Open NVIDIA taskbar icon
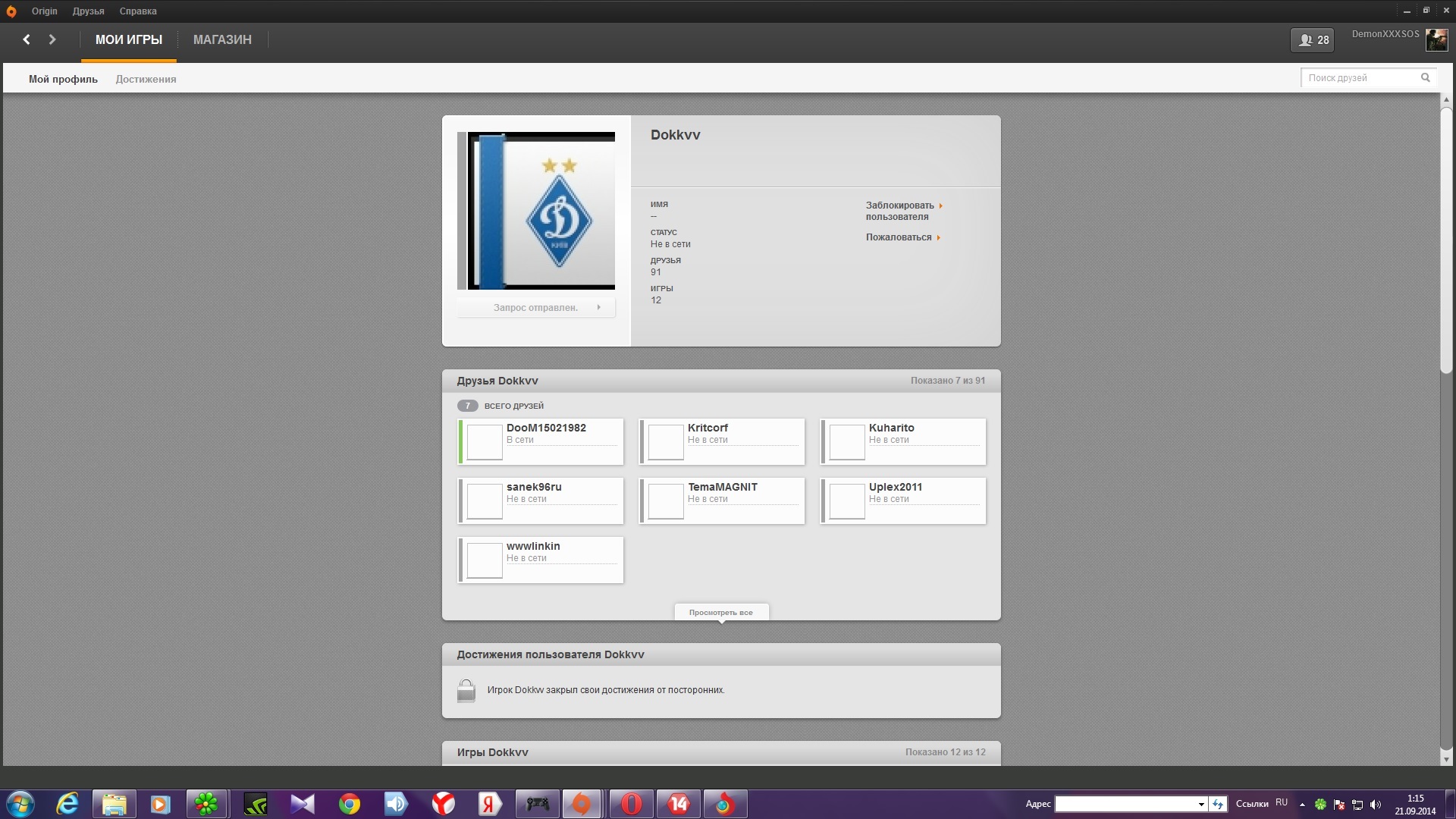The height and width of the screenshot is (819, 1456). coord(256,804)
